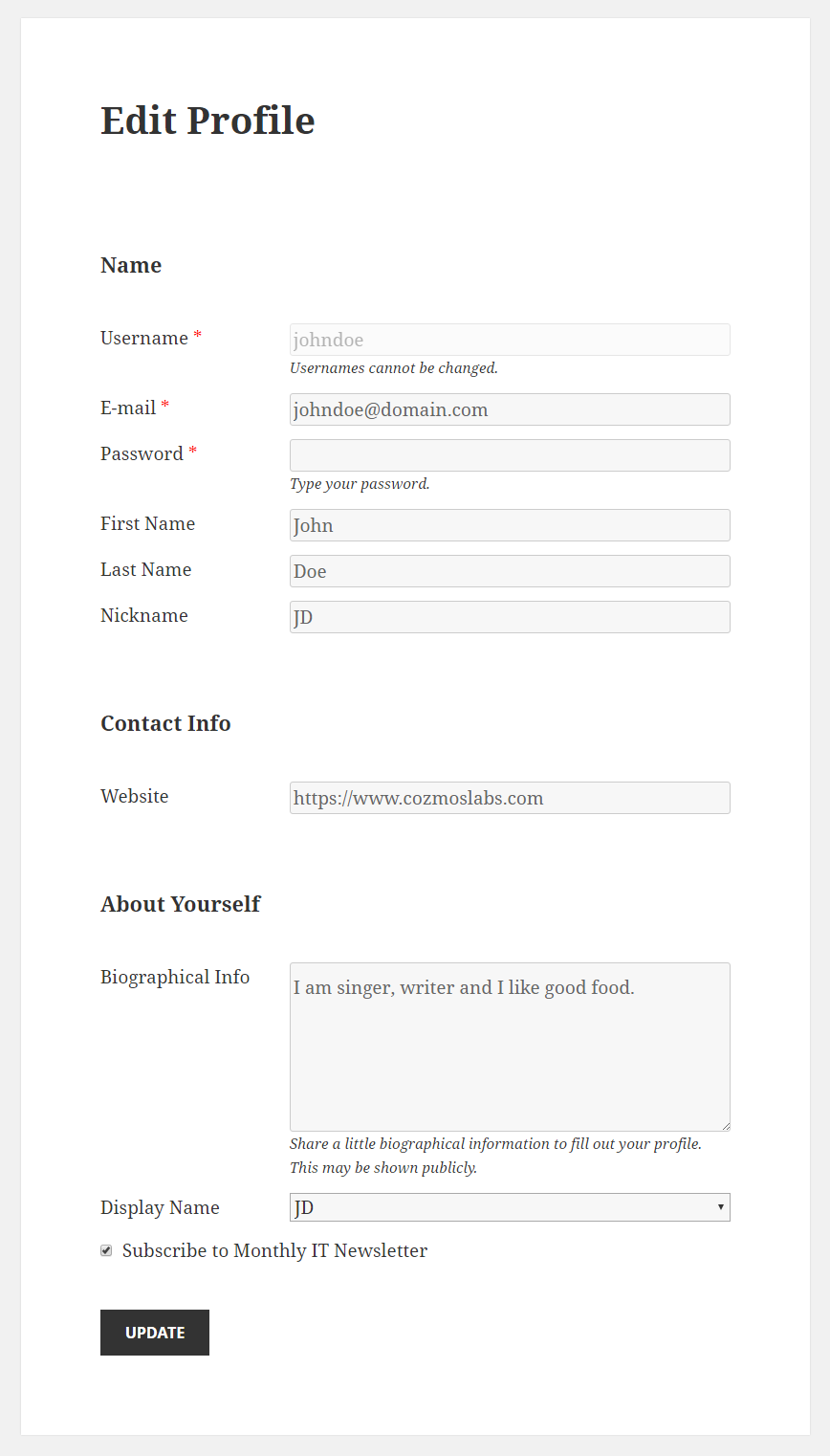
Task: Click the Display Name dropdown arrow
Action: click(720, 1207)
